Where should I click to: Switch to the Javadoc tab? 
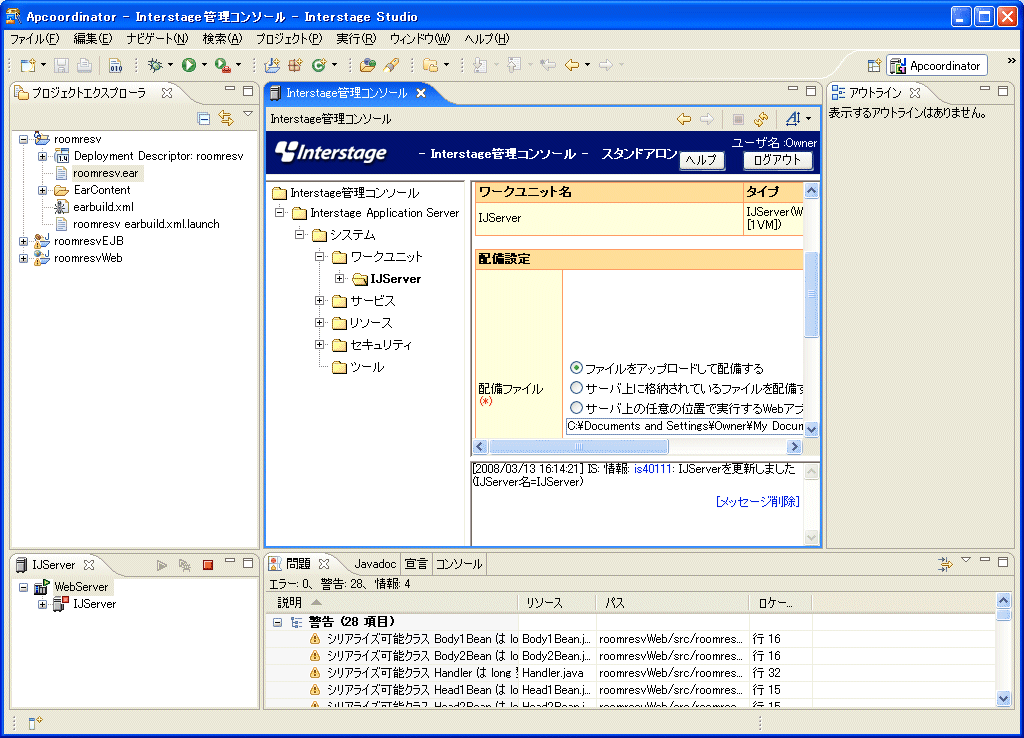click(375, 564)
